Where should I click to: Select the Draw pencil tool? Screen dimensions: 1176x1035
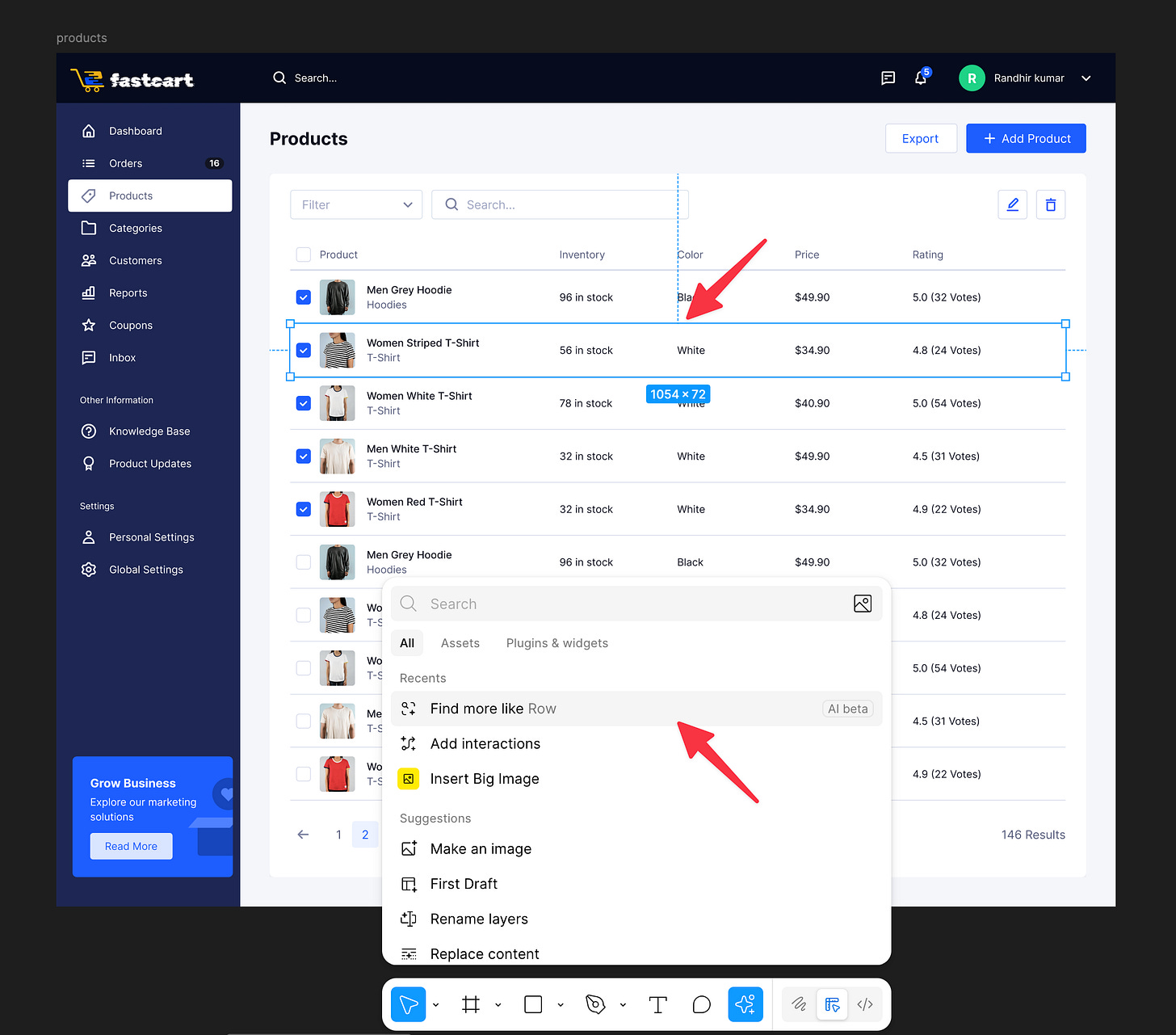pos(799,1004)
